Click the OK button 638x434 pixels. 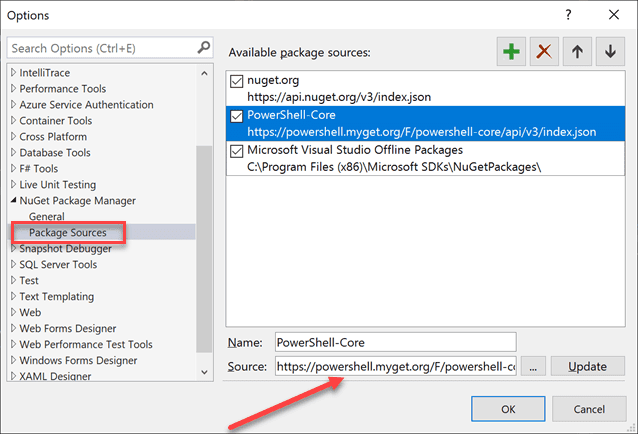pyautogui.click(x=508, y=408)
